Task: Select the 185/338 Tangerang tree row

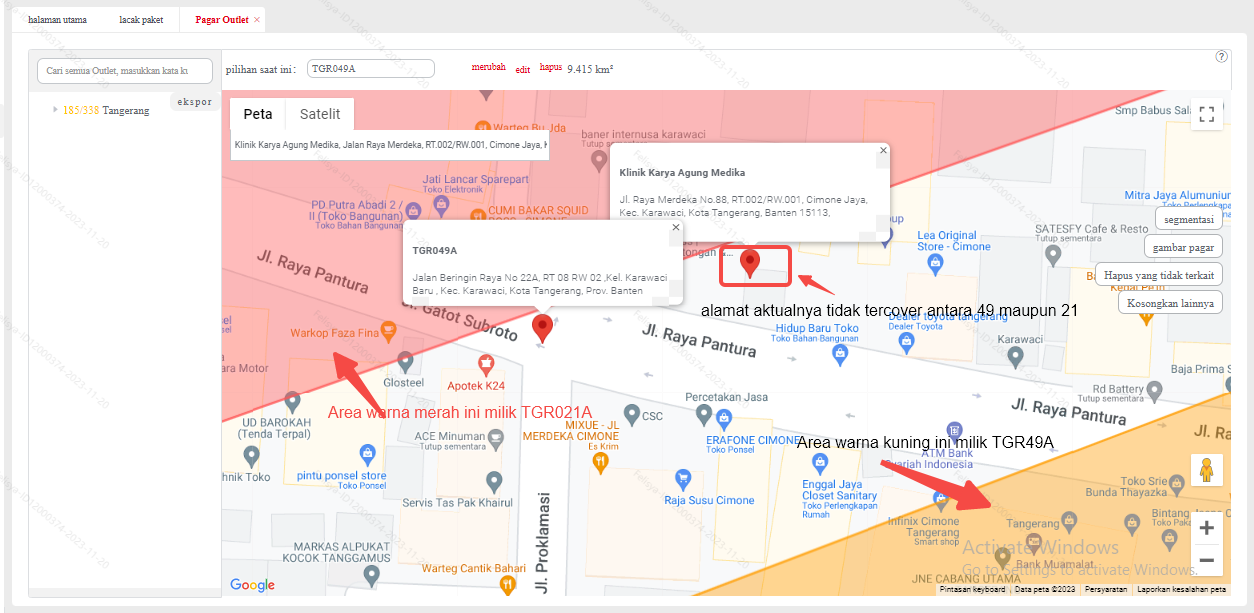Action: coord(106,110)
